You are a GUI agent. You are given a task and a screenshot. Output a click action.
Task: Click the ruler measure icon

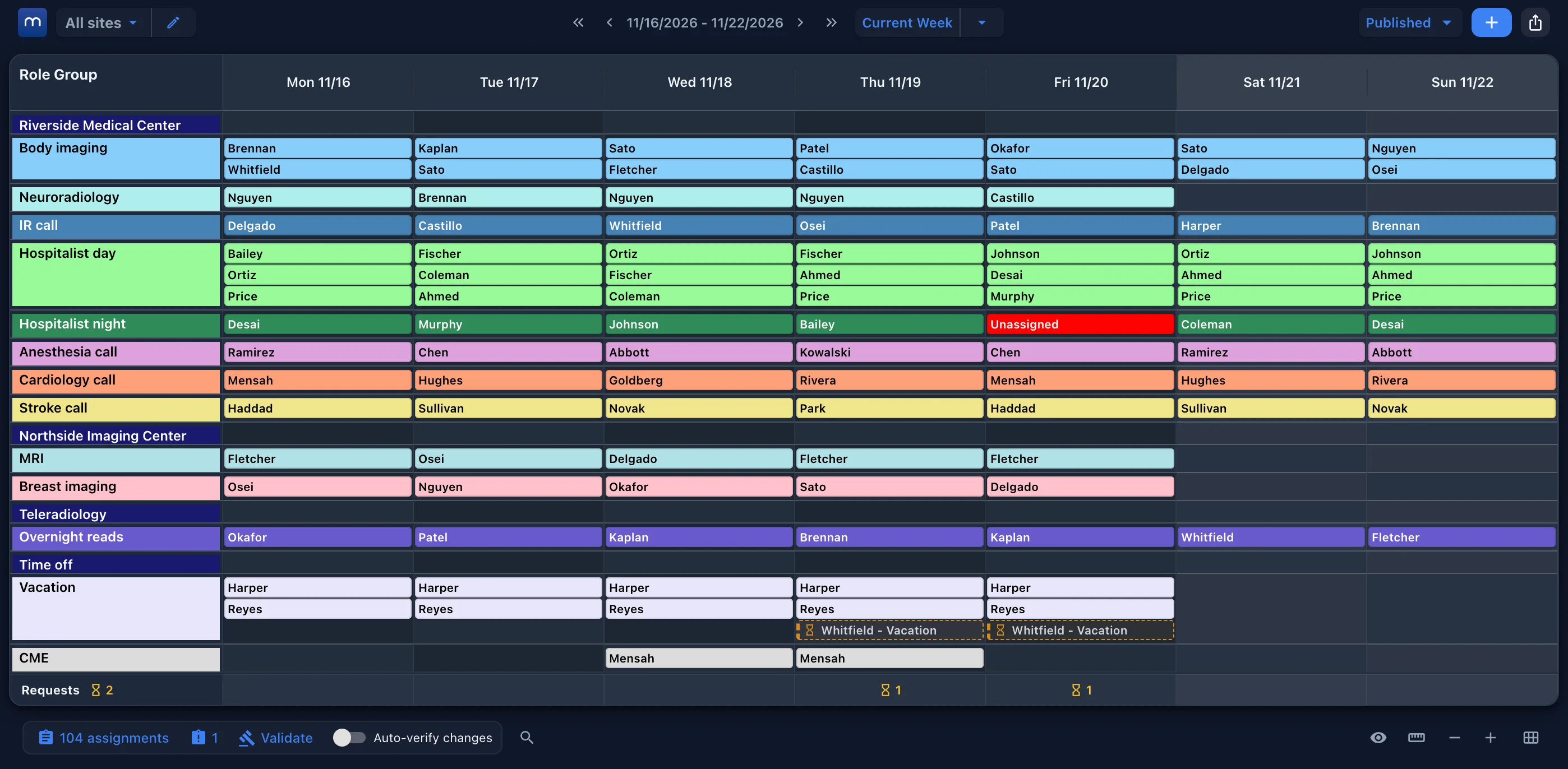click(1417, 738)
